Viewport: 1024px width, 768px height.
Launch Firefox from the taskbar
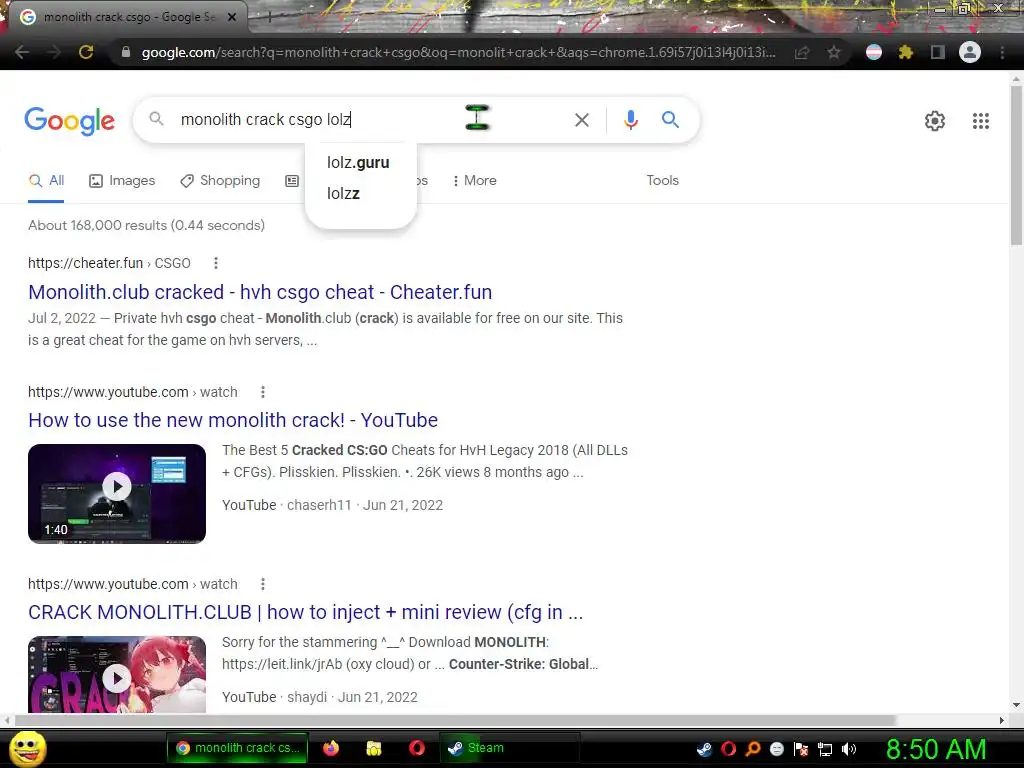(x=331, y=748)
